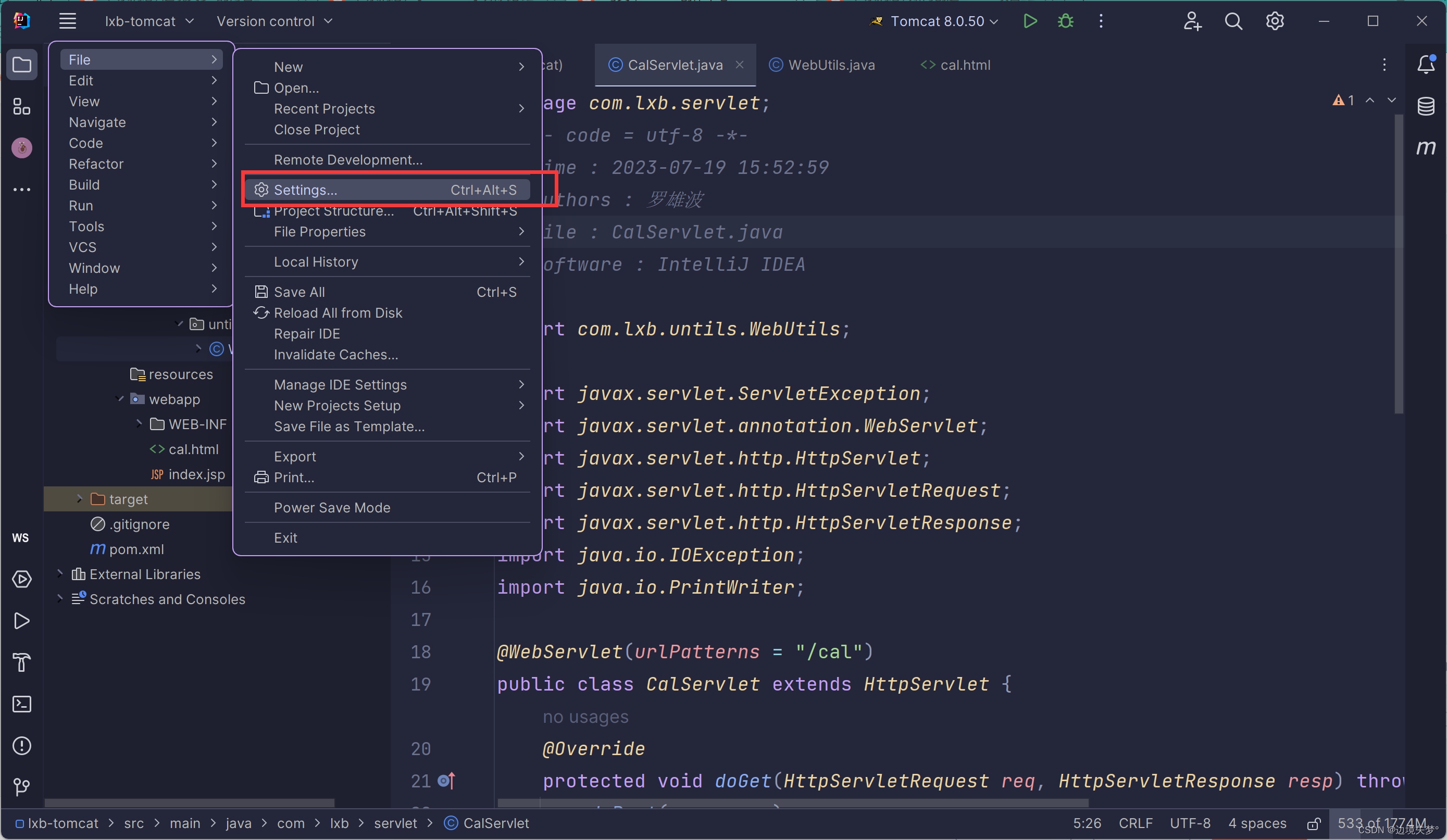
Task: Expand the target folder in project tree
Action: (79, 499)
